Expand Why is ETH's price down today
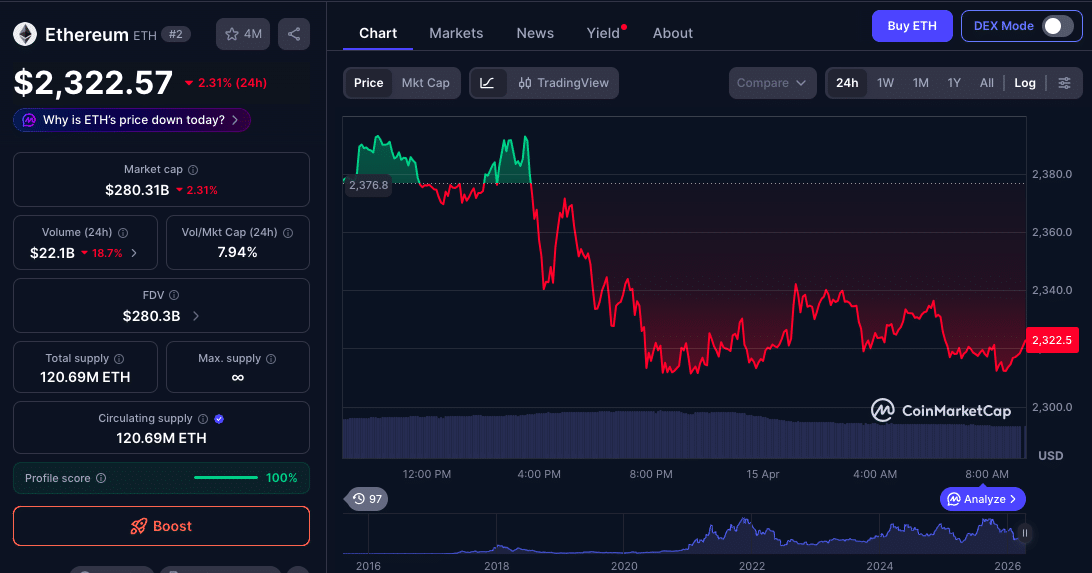The image size is (1092, 573). coord(132,120)
